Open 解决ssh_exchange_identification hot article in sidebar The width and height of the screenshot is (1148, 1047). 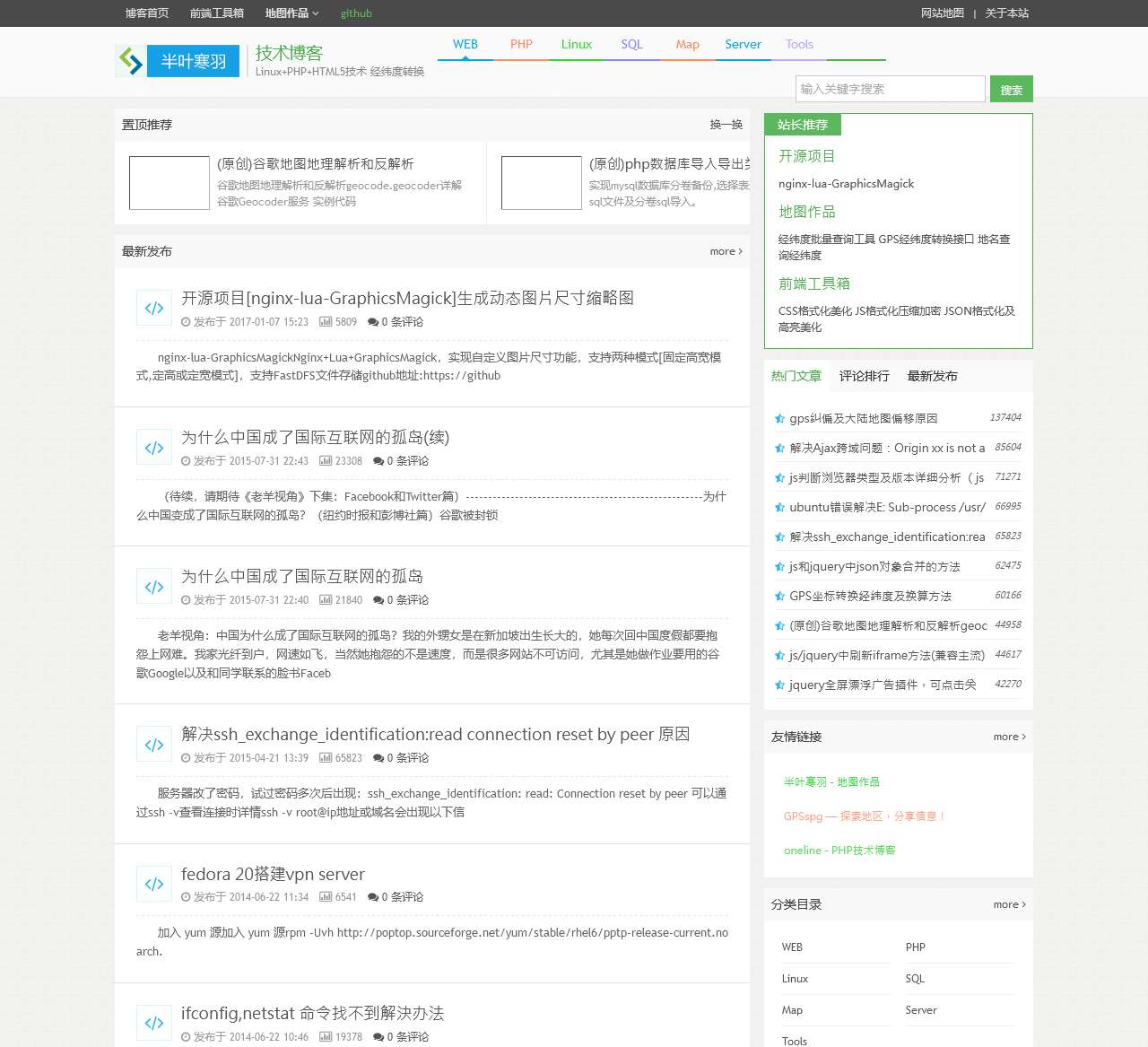click(x=887, y=537)
